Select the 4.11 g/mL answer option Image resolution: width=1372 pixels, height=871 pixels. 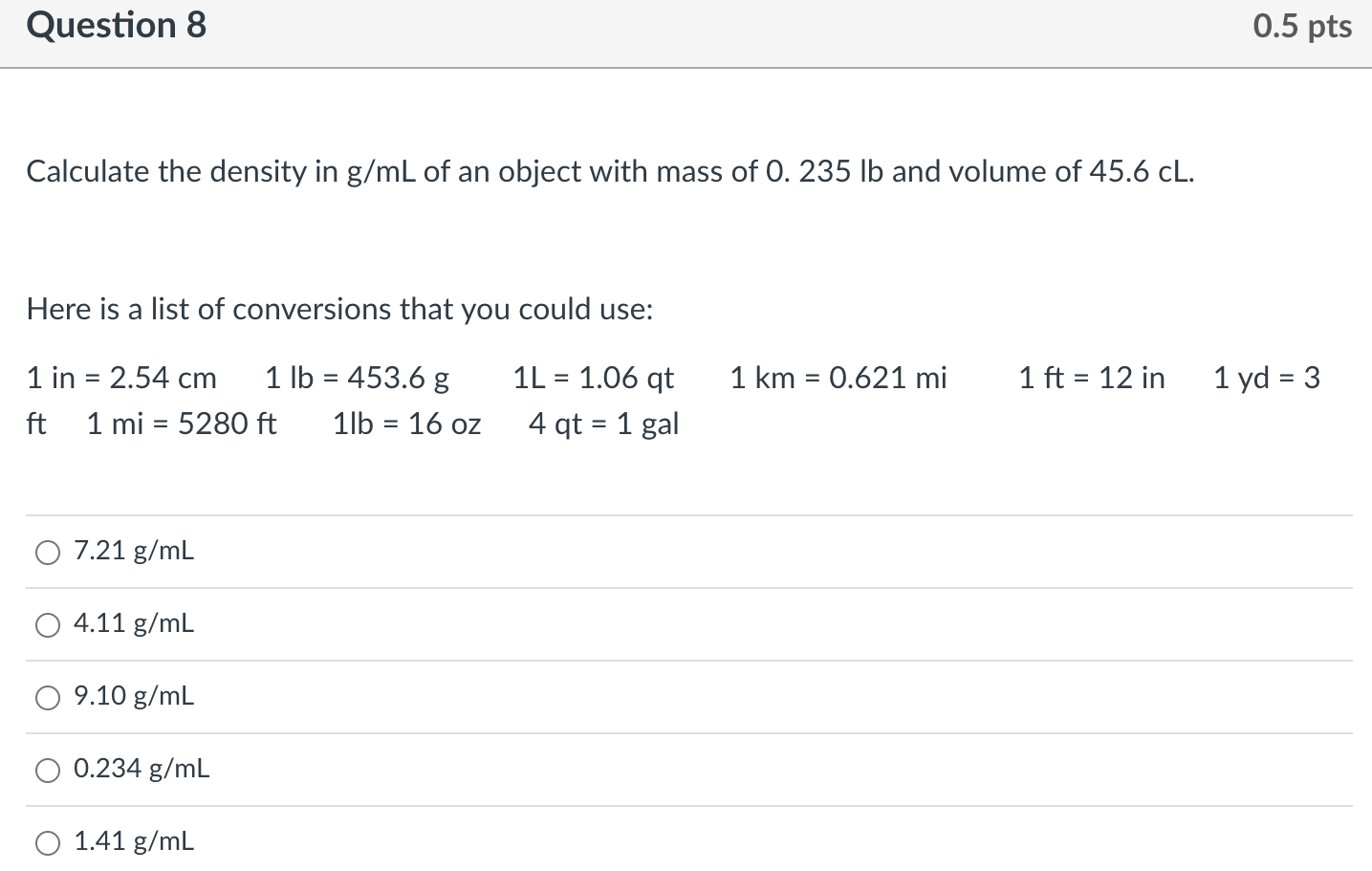(47, 623)
